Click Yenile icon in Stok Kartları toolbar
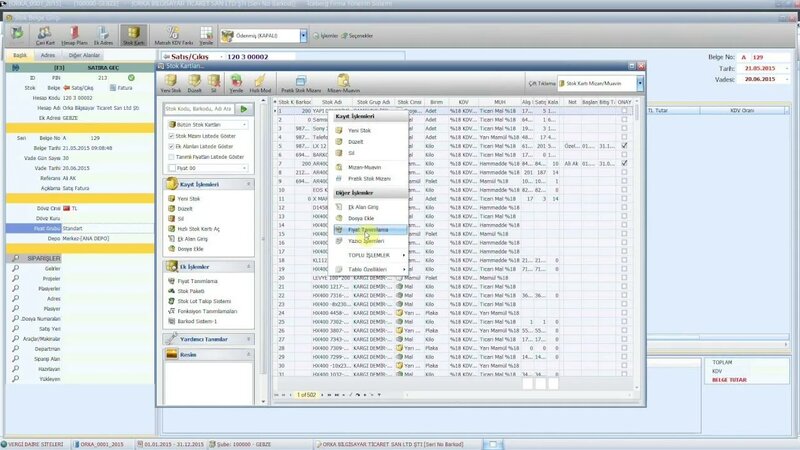Viewport: 800px width, 450px height. coord(236,81)
